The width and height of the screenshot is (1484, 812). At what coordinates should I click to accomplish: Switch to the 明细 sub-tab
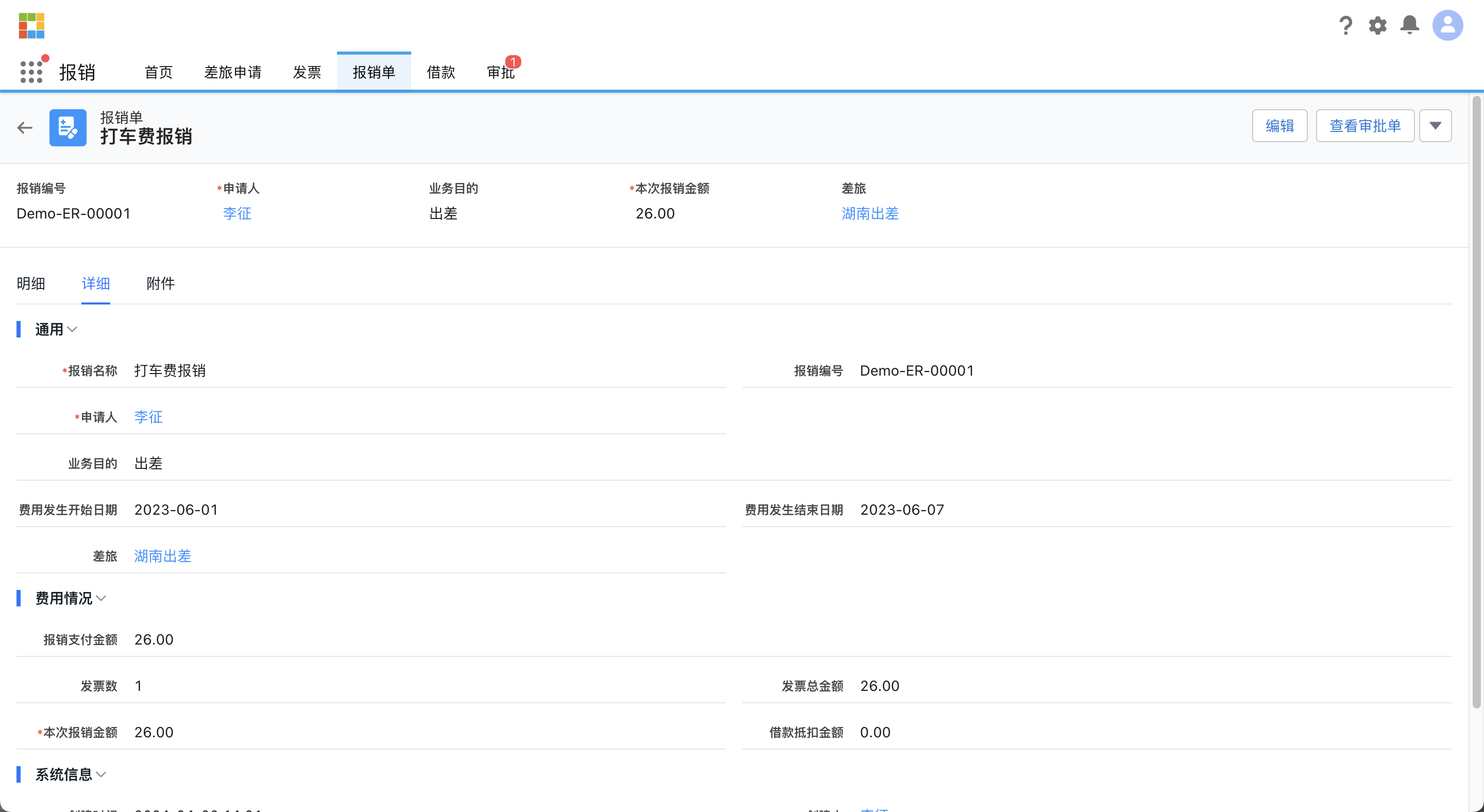[31, 283]
